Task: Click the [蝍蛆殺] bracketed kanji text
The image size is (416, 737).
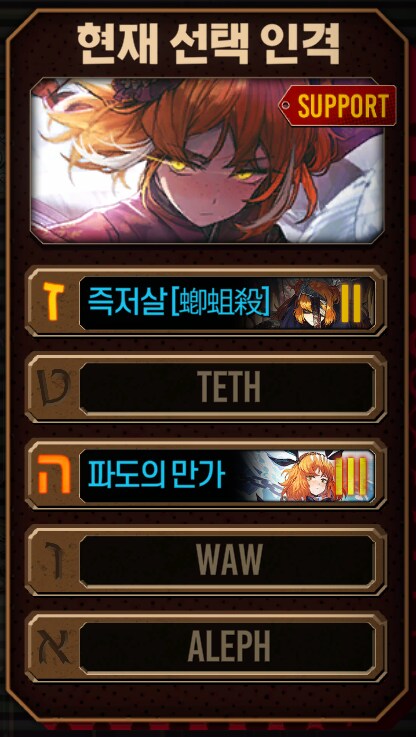Action: point(220,302)
